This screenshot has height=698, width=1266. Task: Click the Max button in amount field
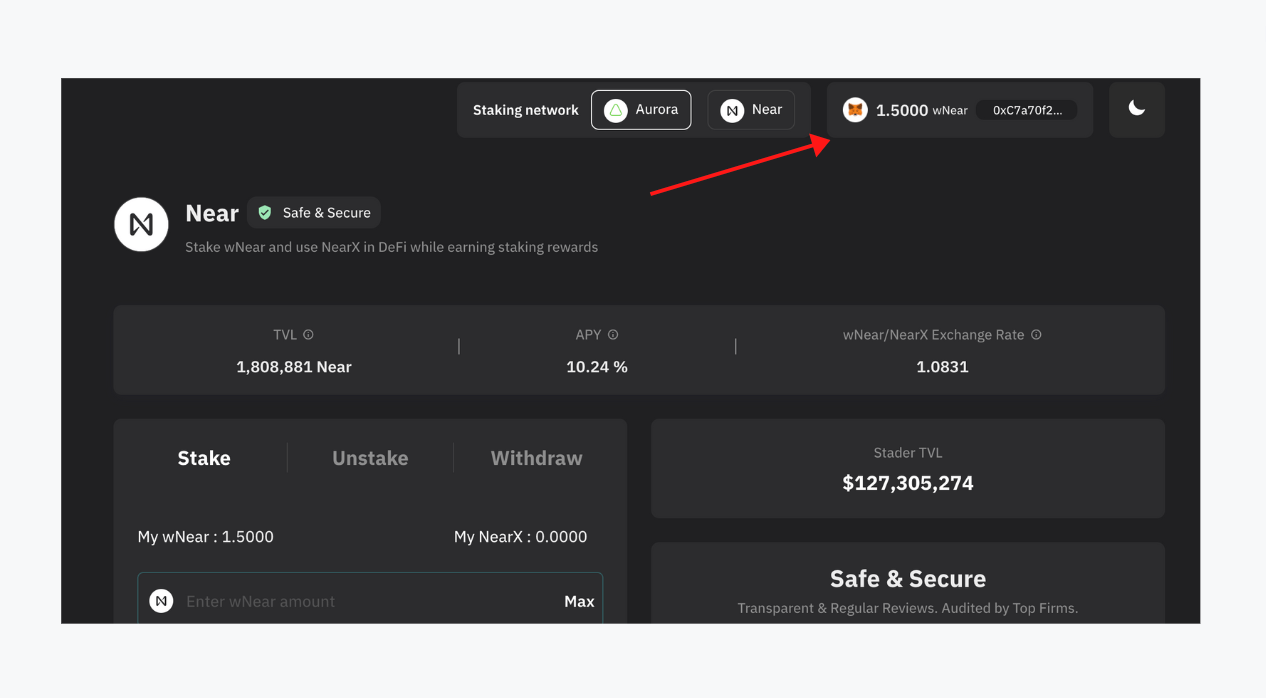(x=579, y=601)
